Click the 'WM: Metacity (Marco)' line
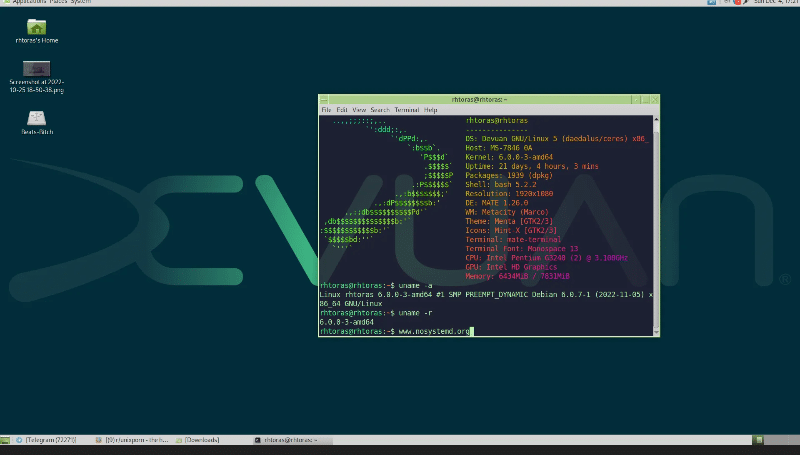The image size is (800, 455). (x=507, y=212)
